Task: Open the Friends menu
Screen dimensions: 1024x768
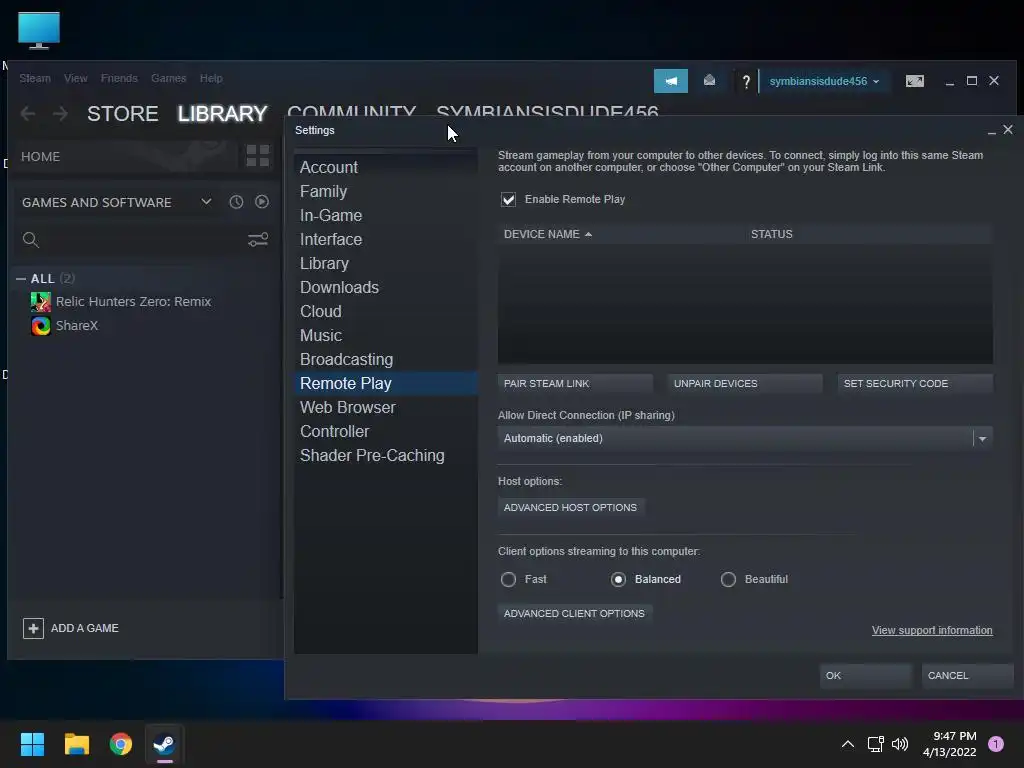Action: (119, 78)
